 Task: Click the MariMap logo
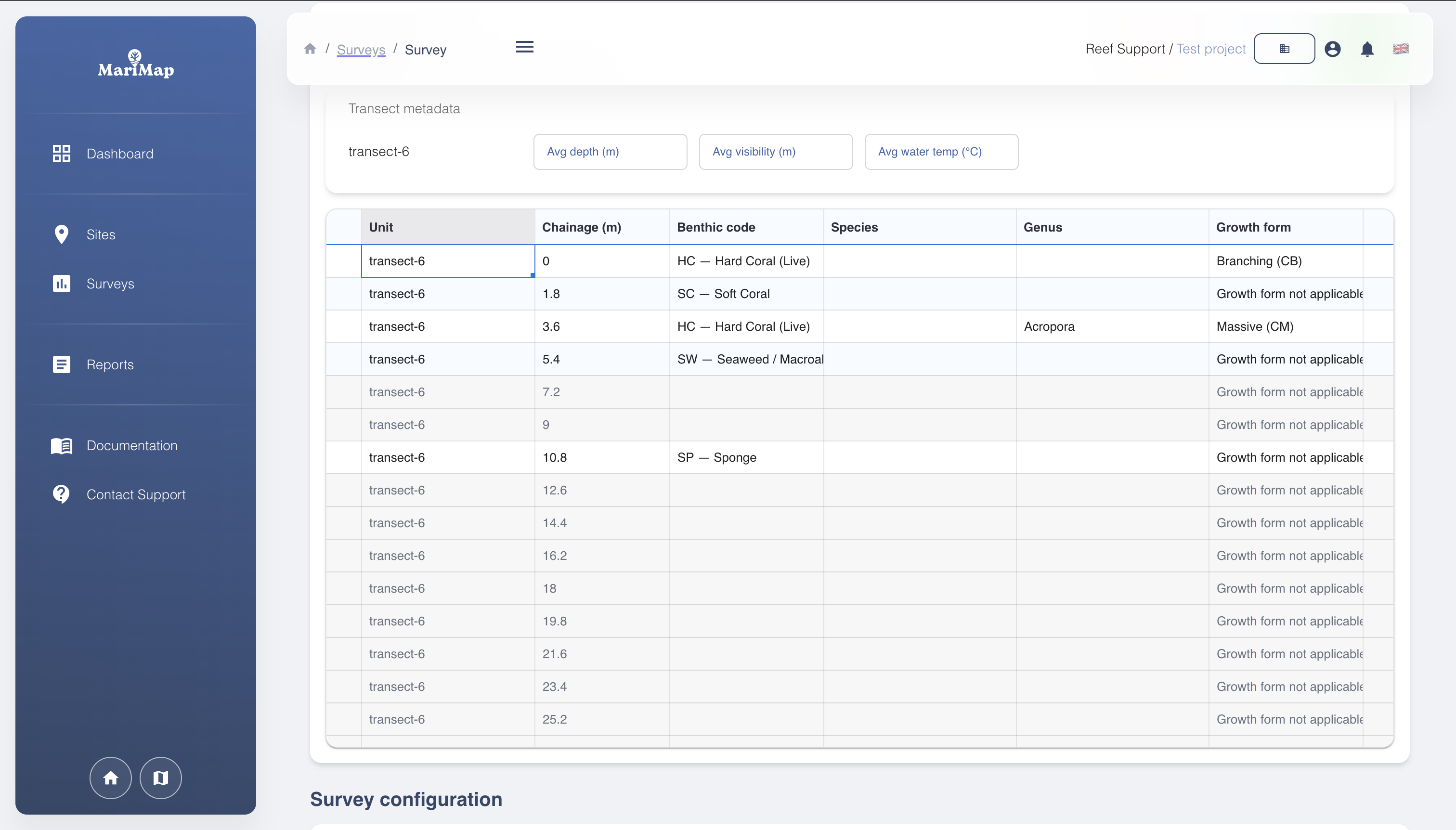[136, 64]
